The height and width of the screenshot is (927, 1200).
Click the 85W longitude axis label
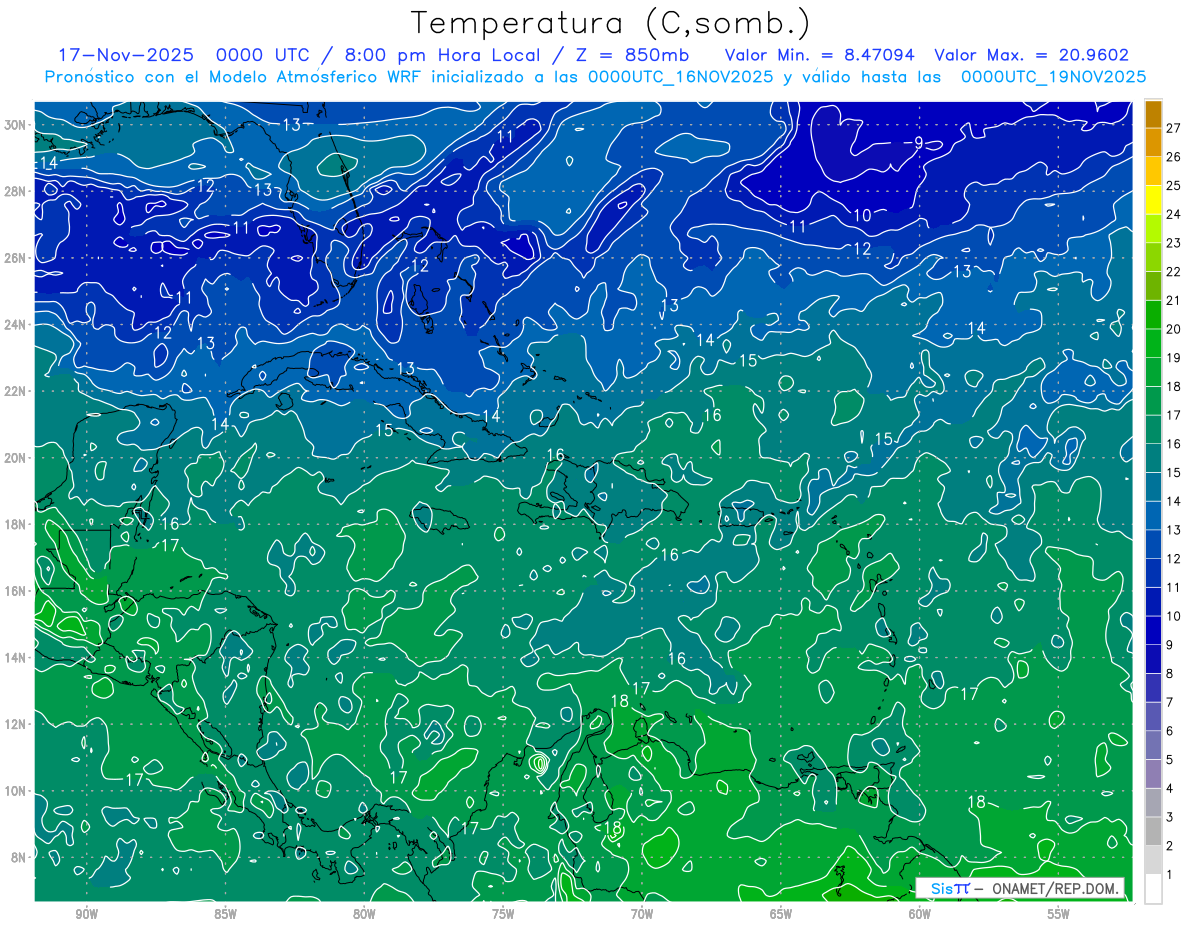point(226,914)
